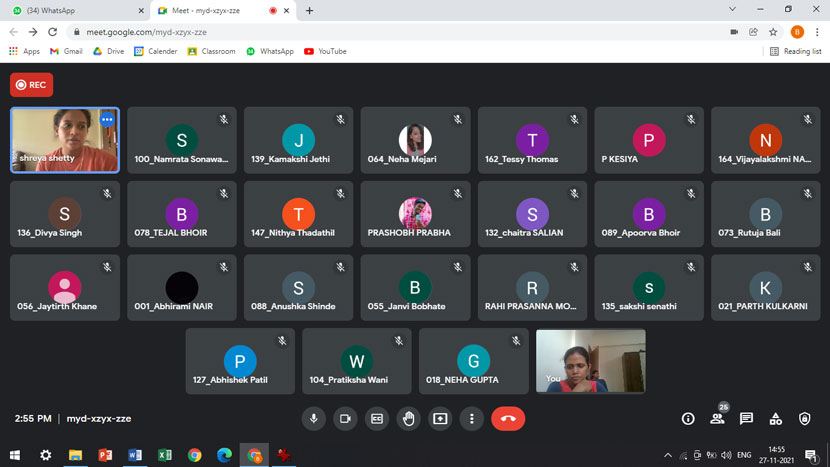
Task: Open options on shreya shetty's tile
Action: (x=107, y=120)
